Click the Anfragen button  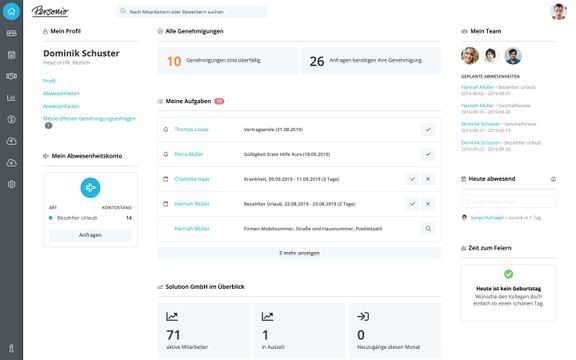[90, 235]
